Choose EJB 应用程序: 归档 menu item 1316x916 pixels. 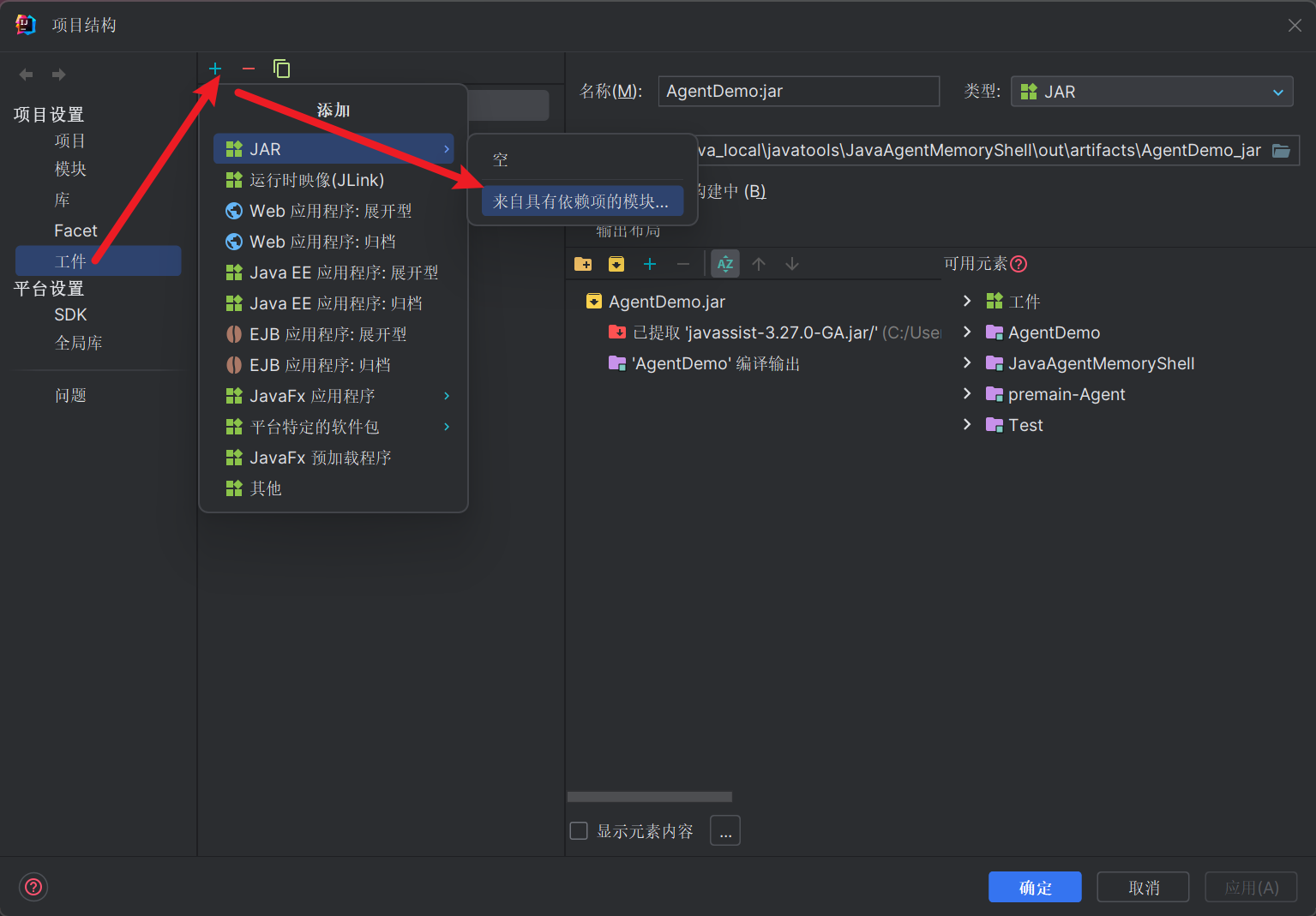click(334, 365)
